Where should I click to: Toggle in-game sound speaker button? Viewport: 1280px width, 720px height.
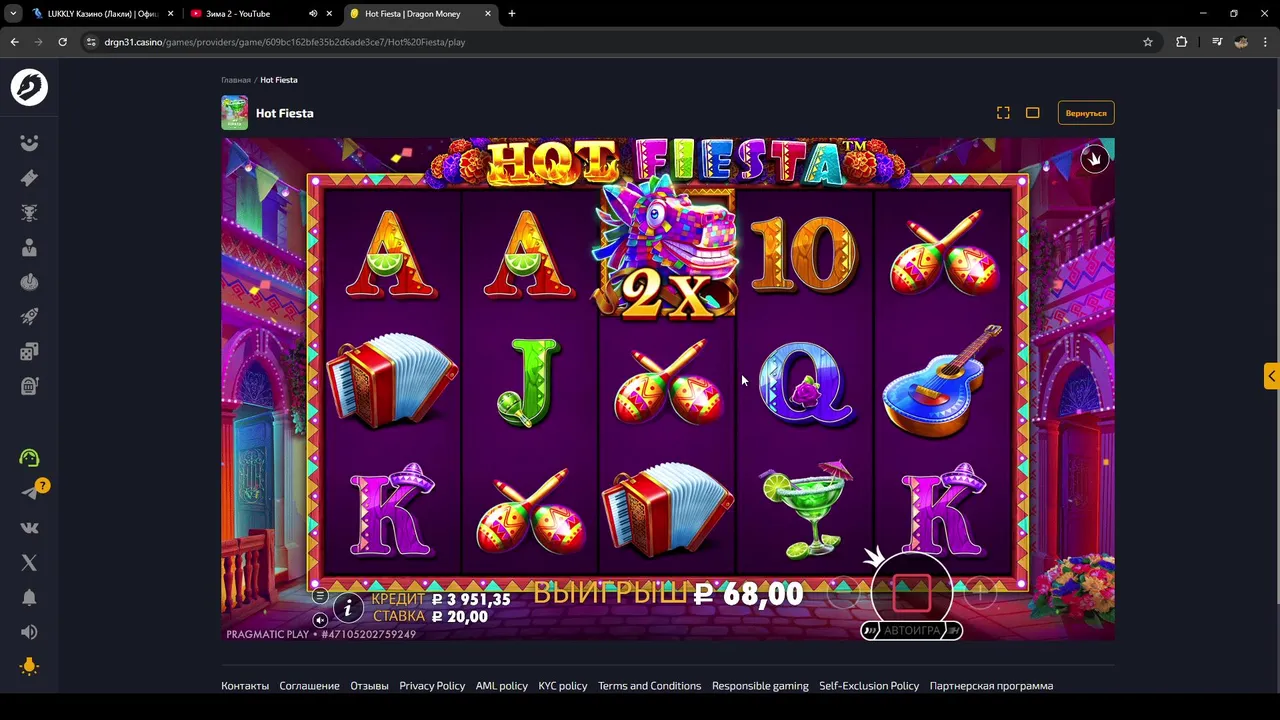click(319, 620)
